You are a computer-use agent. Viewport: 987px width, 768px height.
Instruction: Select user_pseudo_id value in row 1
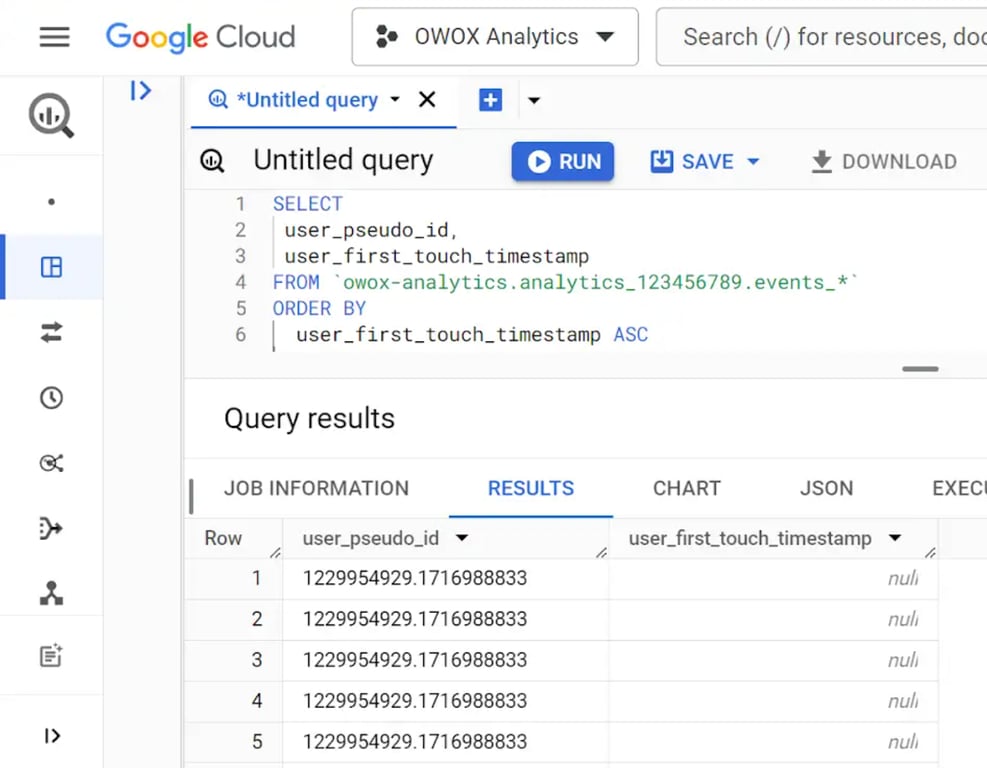click(x=415, y=578)
